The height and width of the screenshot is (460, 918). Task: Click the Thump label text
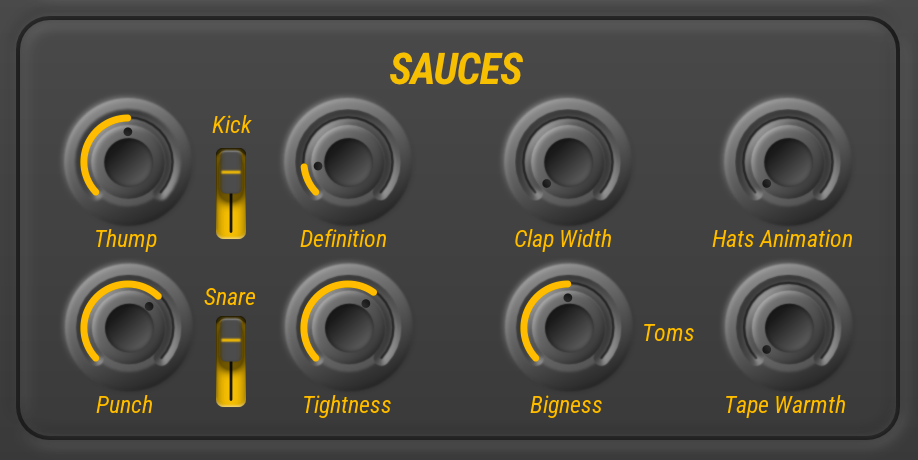126,239
